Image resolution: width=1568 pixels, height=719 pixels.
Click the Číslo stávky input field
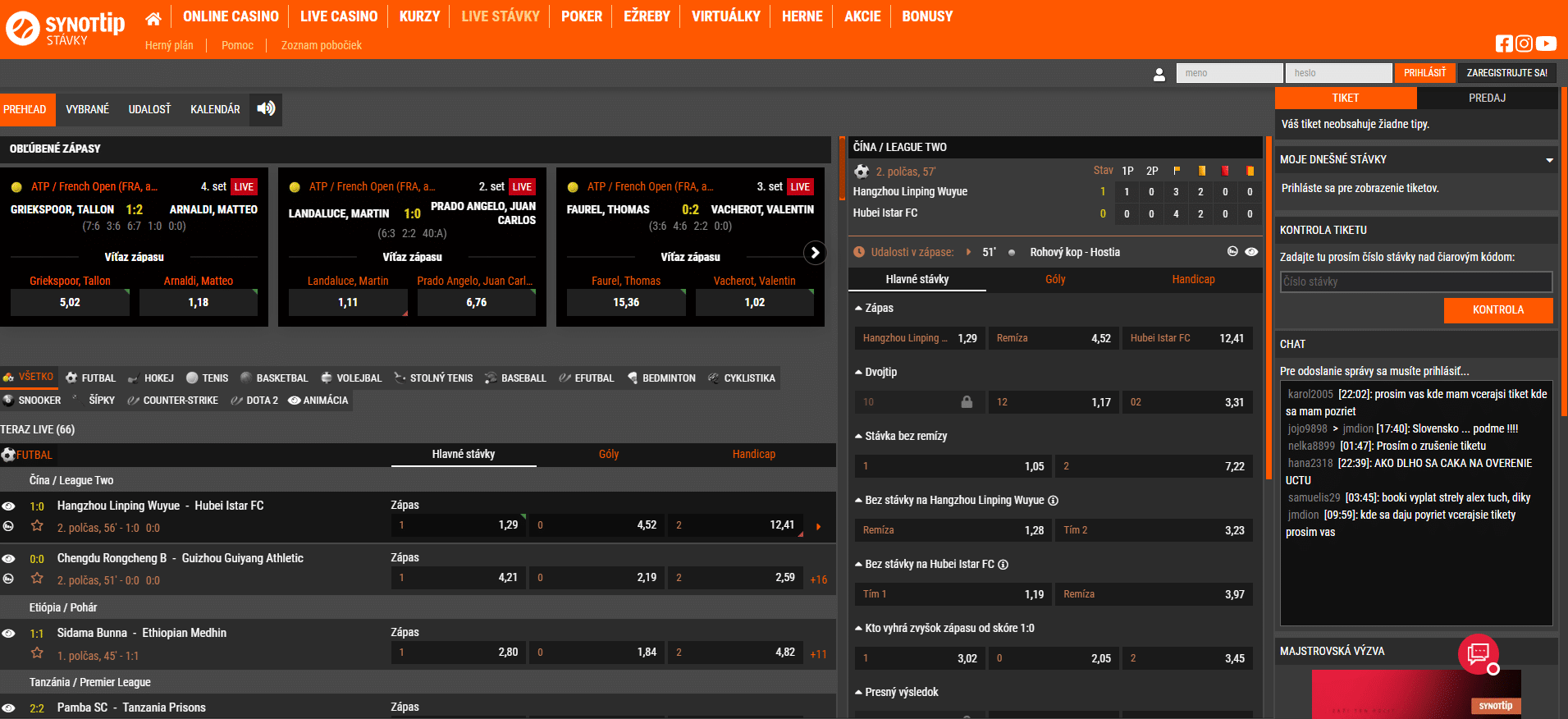tap(1416, 282)
